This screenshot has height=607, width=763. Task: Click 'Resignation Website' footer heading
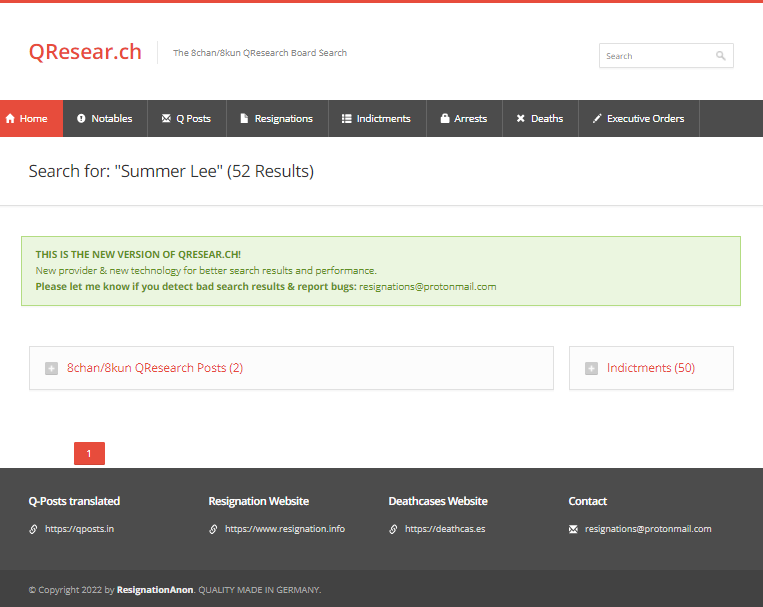(258, 501)
